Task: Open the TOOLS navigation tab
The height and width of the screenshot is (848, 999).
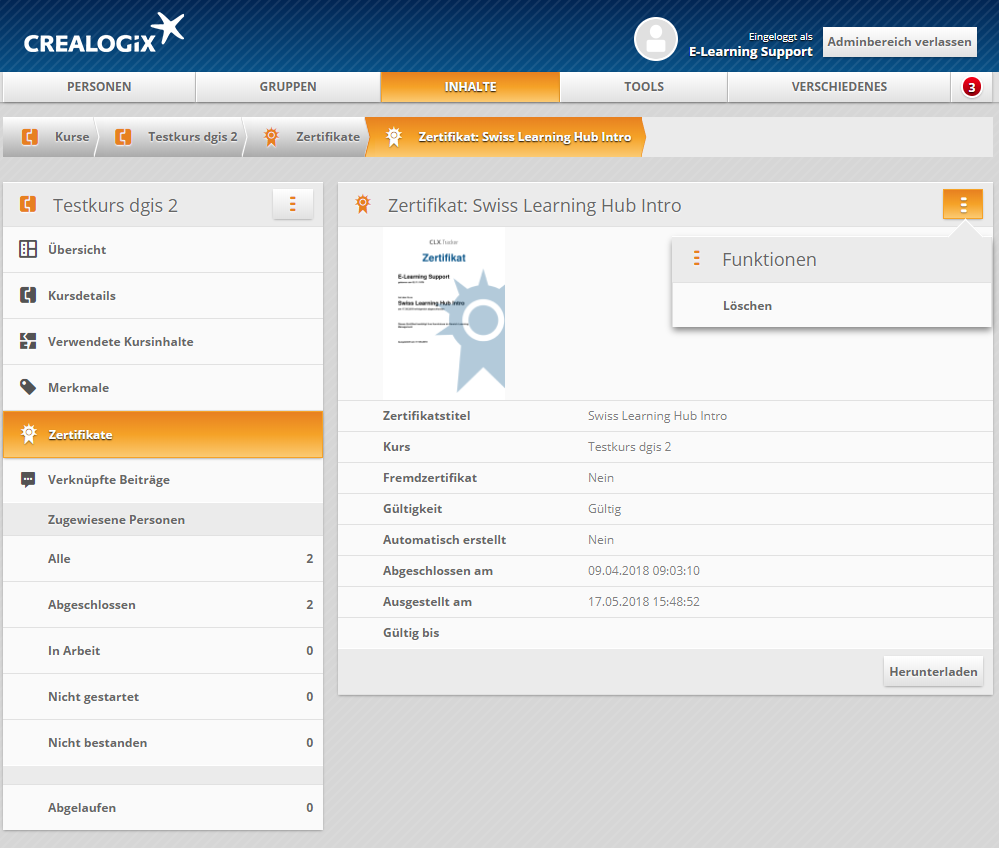Action: point(643,87)
